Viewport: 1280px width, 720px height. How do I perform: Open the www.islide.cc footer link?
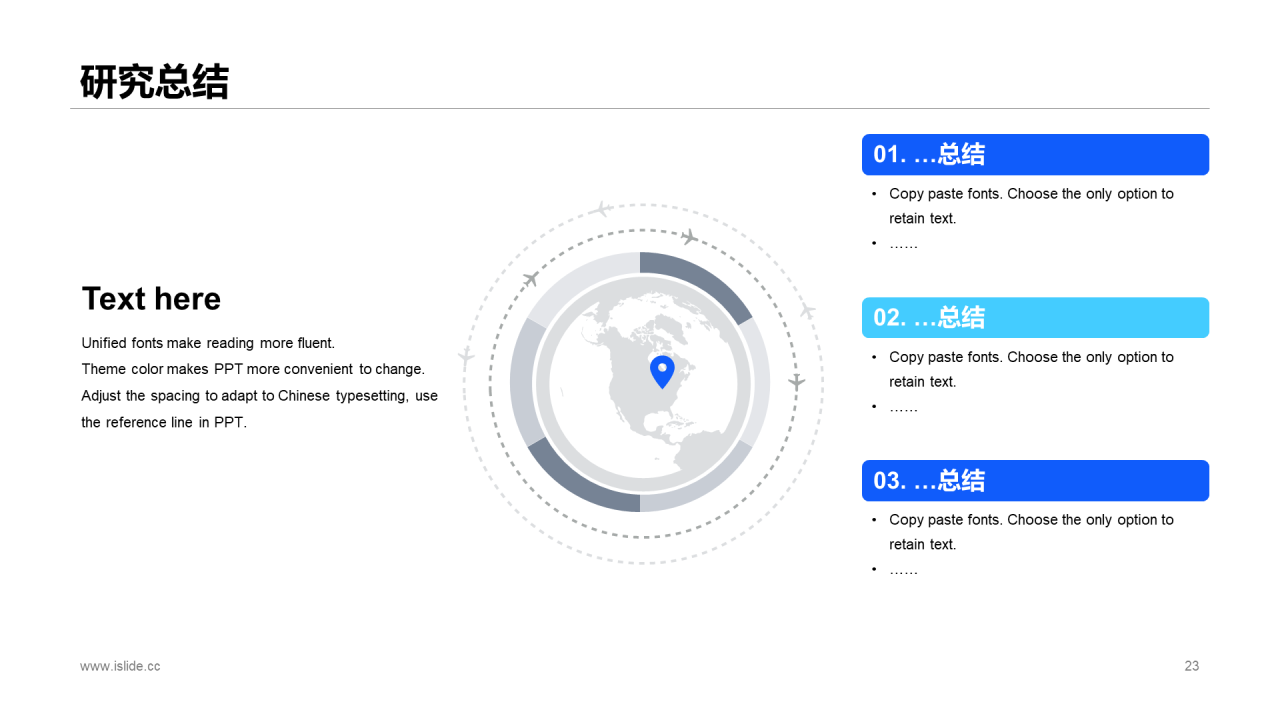coord(120,666)
